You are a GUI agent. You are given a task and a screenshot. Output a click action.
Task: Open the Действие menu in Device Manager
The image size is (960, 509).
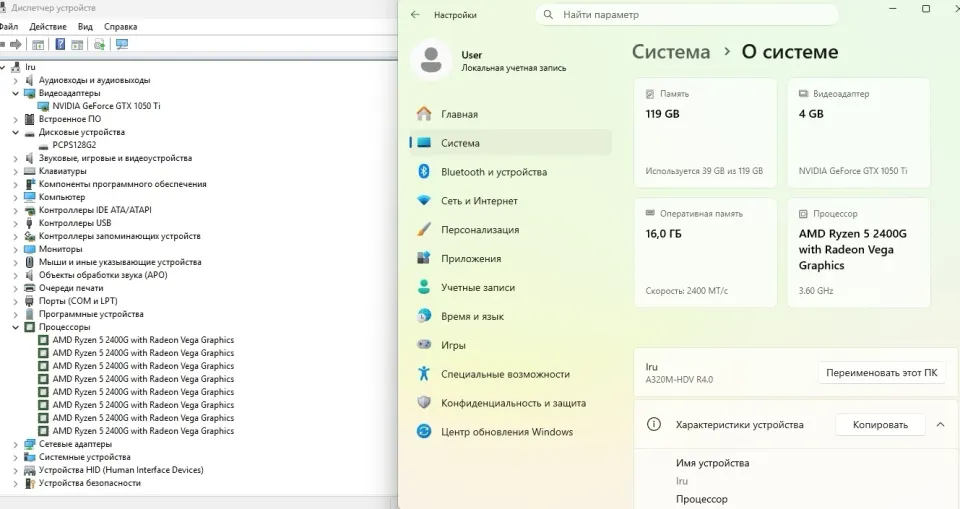coord(48,26)
